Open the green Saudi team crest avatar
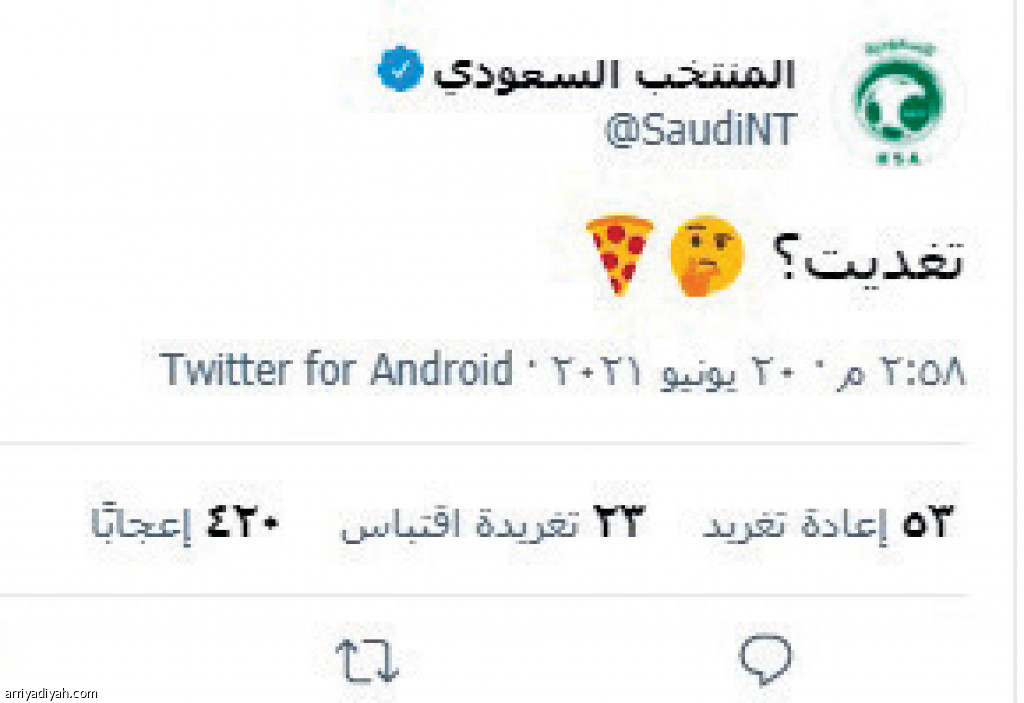The height and width of the screenshot is (703, 1024). tap(899, 102)
